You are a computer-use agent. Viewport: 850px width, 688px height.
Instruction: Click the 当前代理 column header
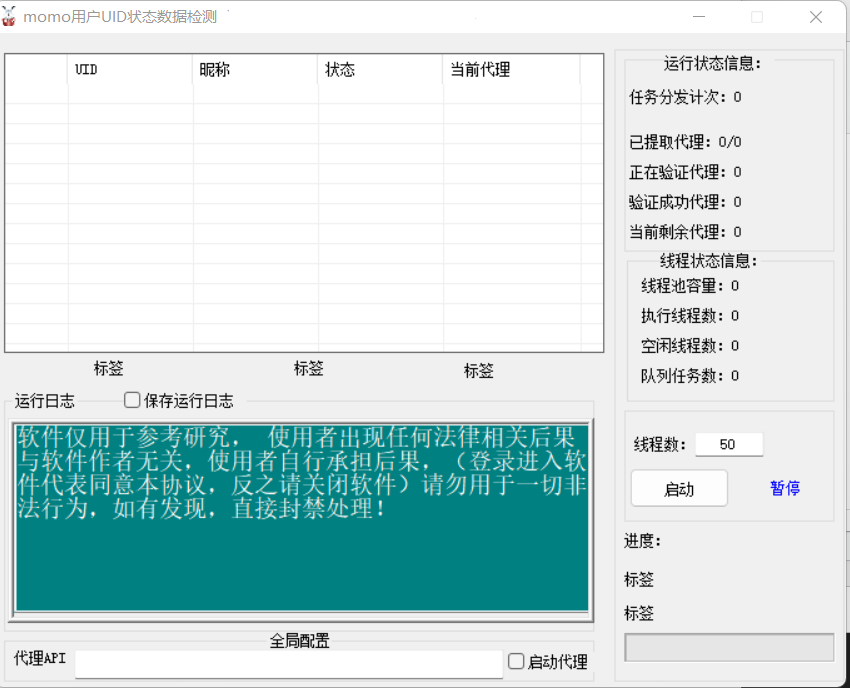coord(510,70)
